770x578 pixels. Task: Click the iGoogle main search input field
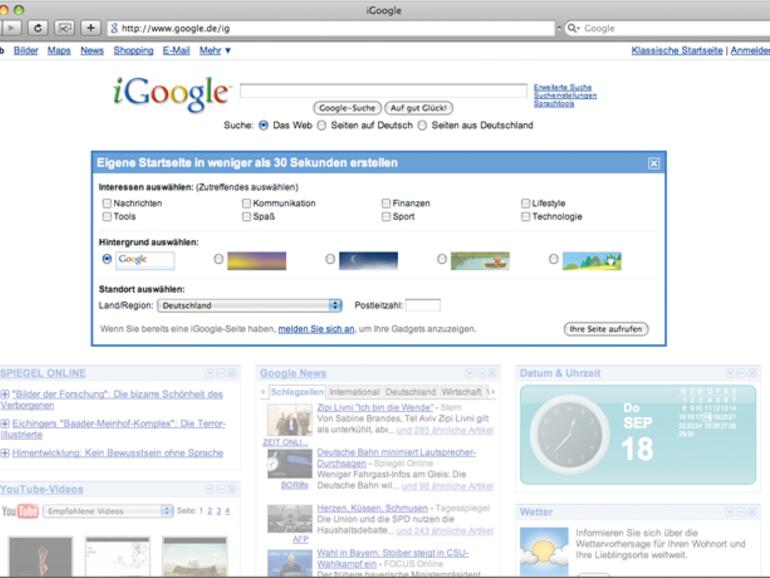(384, 90)
